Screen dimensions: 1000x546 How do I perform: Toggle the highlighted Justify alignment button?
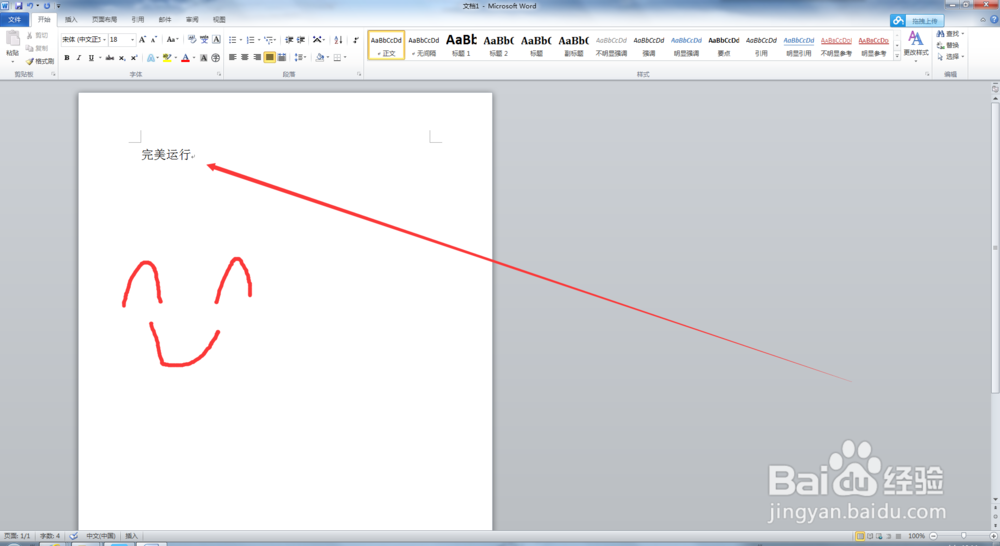point(270,57)
